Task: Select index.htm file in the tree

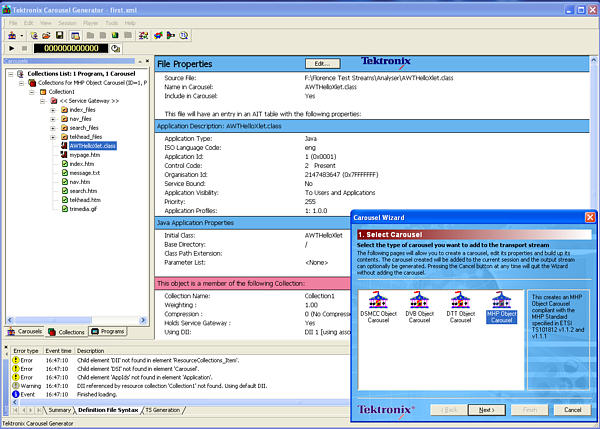Action: [82, 164]
